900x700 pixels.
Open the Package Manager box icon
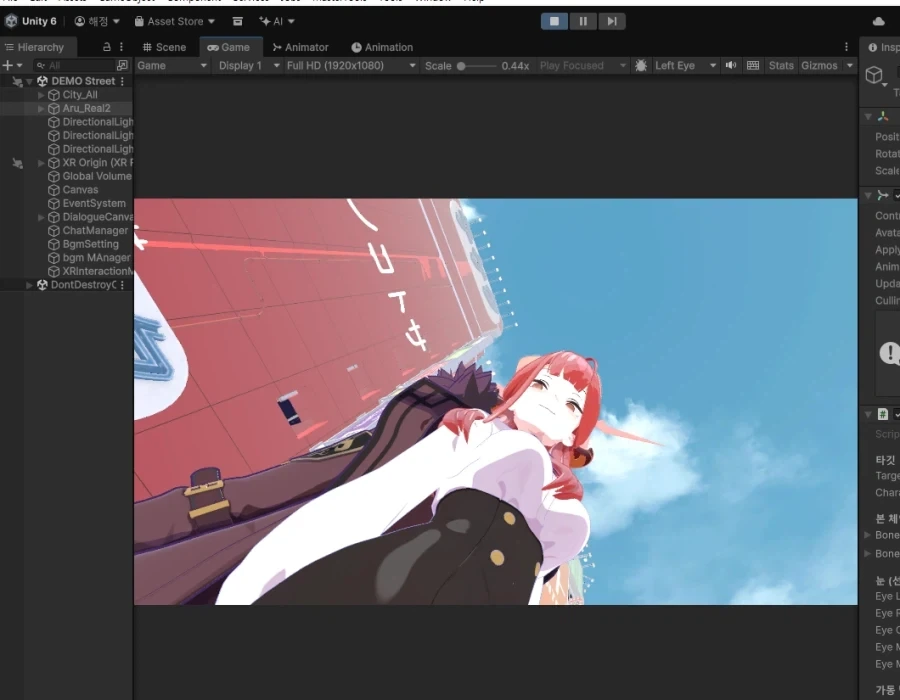(x=237, y=21)
